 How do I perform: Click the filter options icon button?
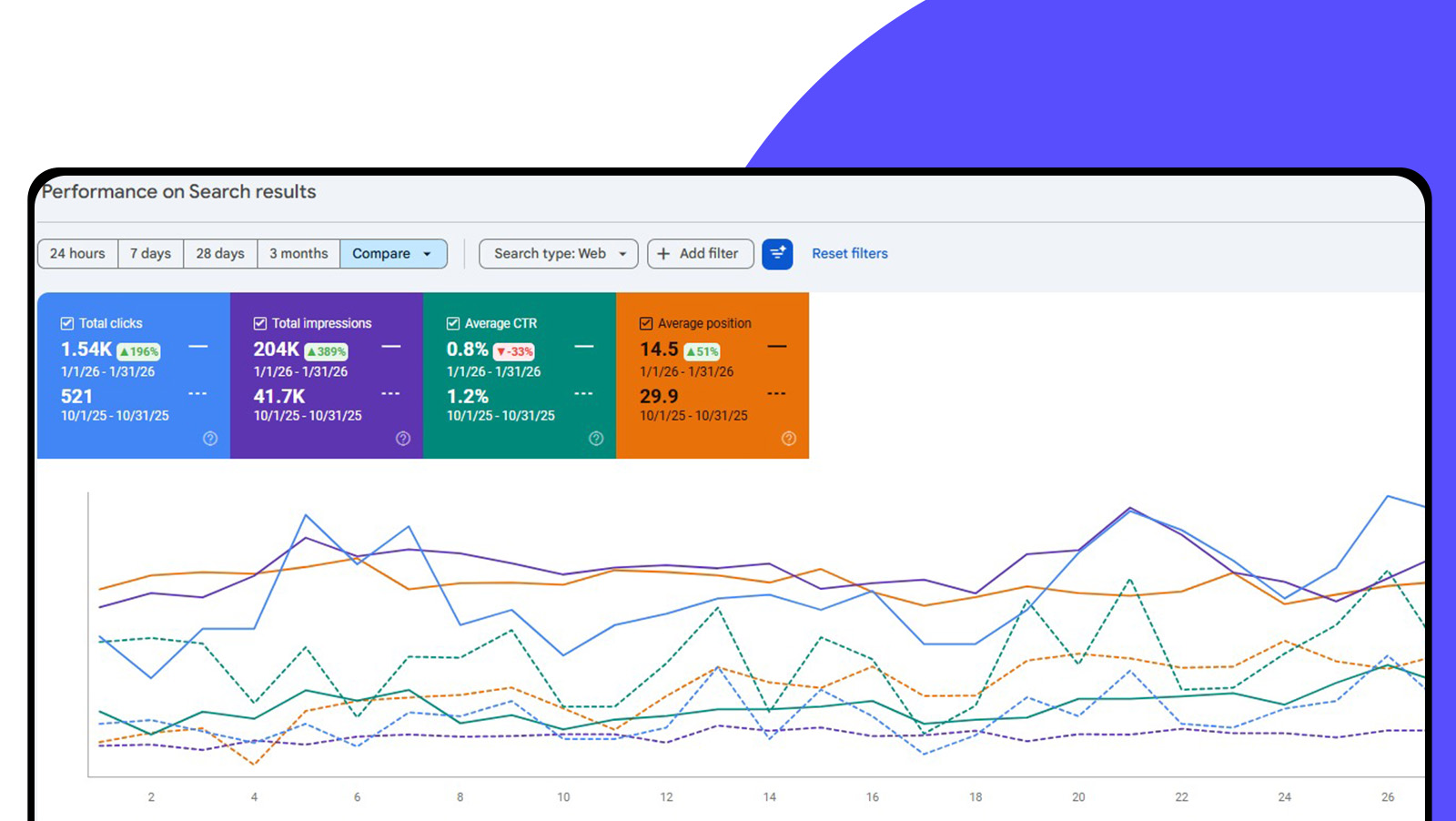pyautogui.click(x=777, y=254)
